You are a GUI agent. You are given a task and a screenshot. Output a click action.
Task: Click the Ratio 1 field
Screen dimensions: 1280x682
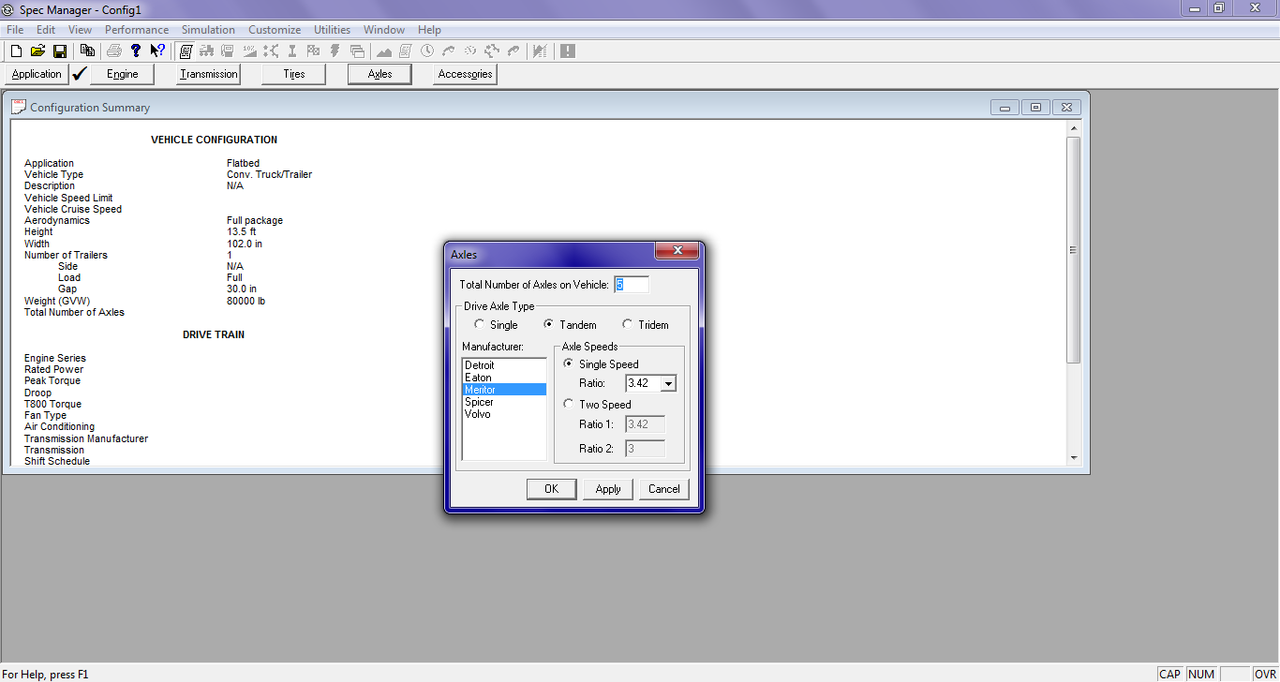(x=645, y=424)
